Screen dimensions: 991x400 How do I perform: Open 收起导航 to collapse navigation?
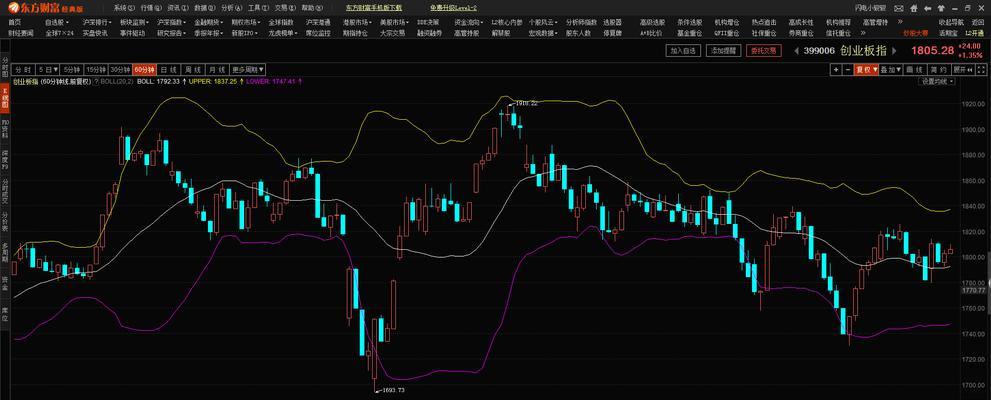(951, 22)
